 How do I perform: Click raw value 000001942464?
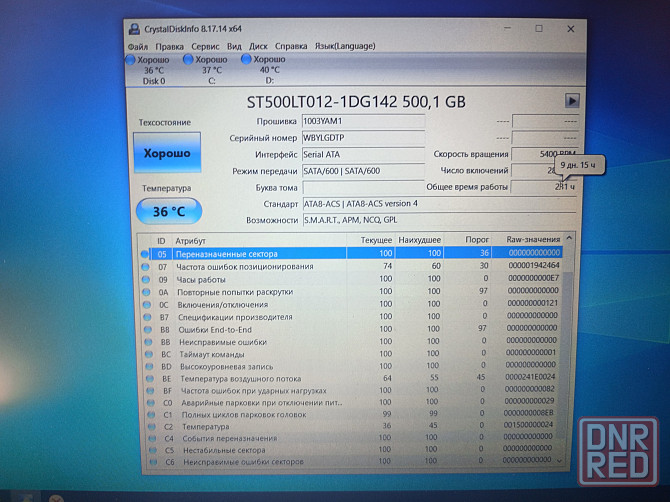point(533,265)
